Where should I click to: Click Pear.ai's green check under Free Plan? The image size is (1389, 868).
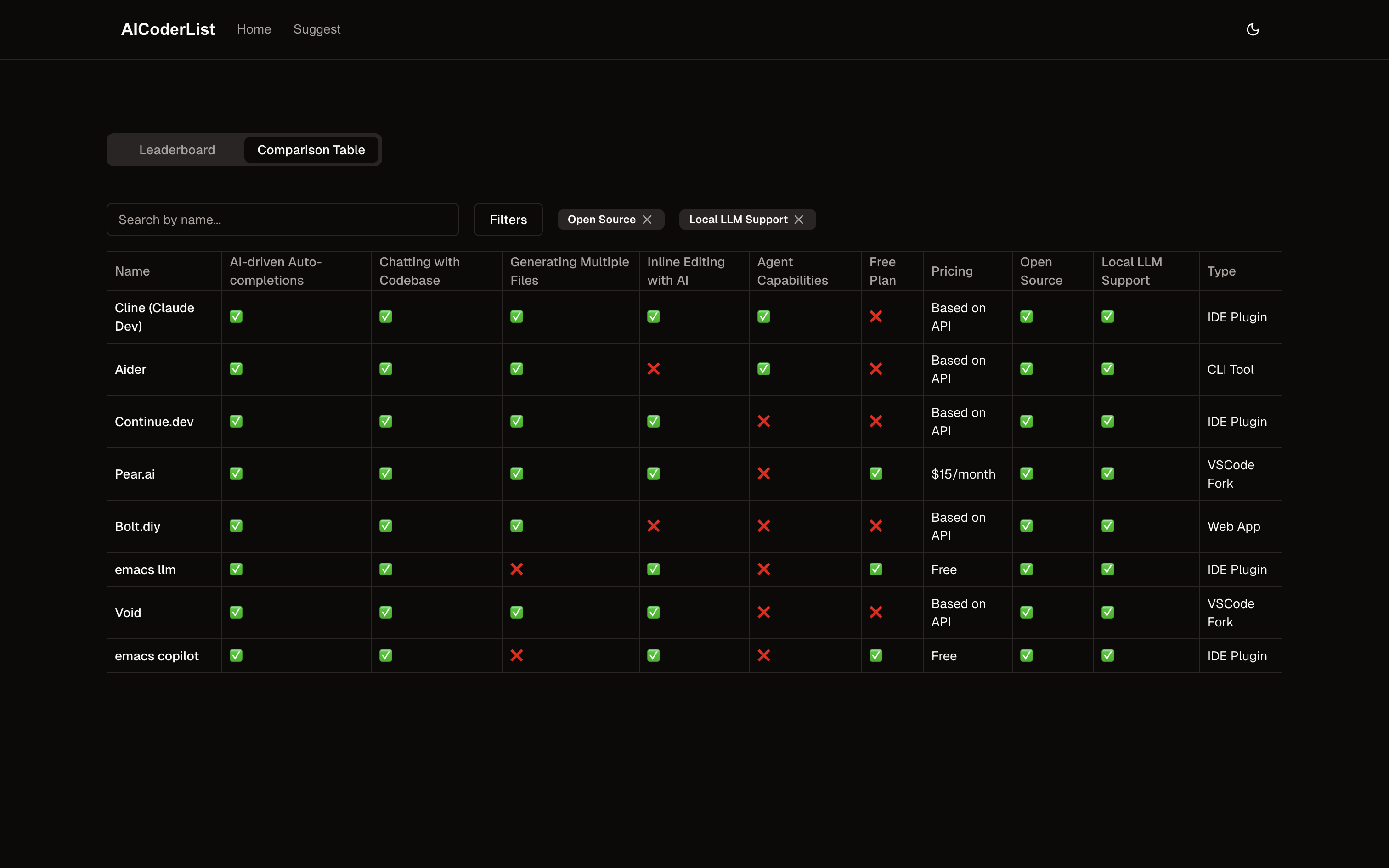pyautogui.click(x=875, y=473)
